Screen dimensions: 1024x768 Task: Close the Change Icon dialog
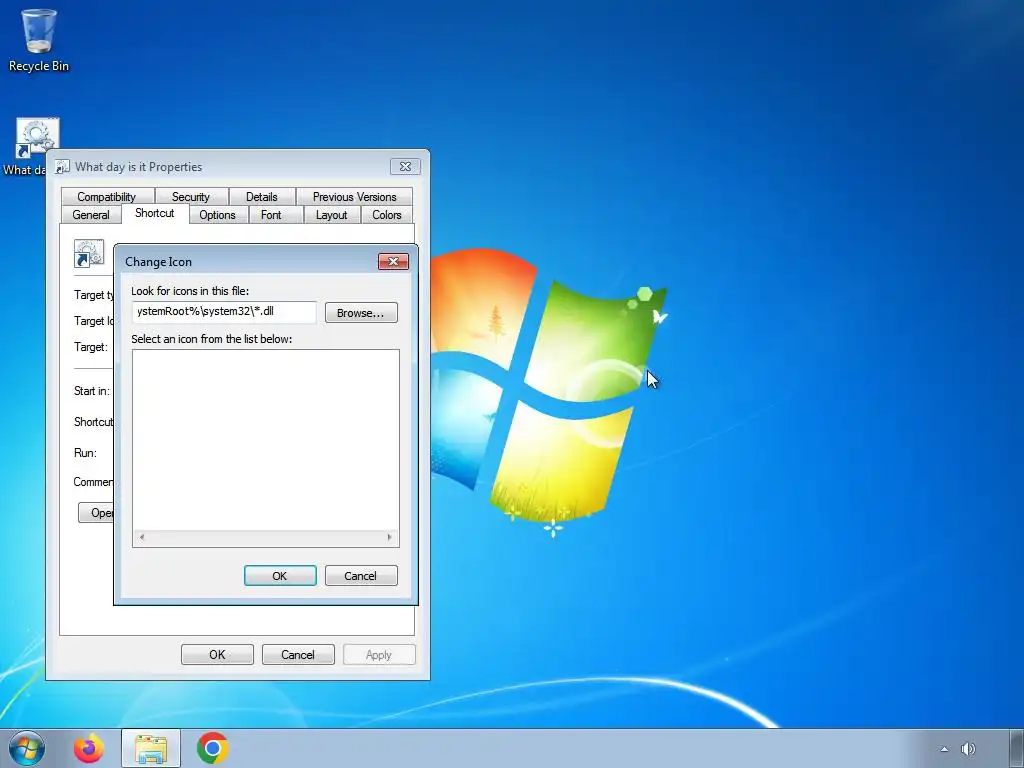tap(393, 262)
